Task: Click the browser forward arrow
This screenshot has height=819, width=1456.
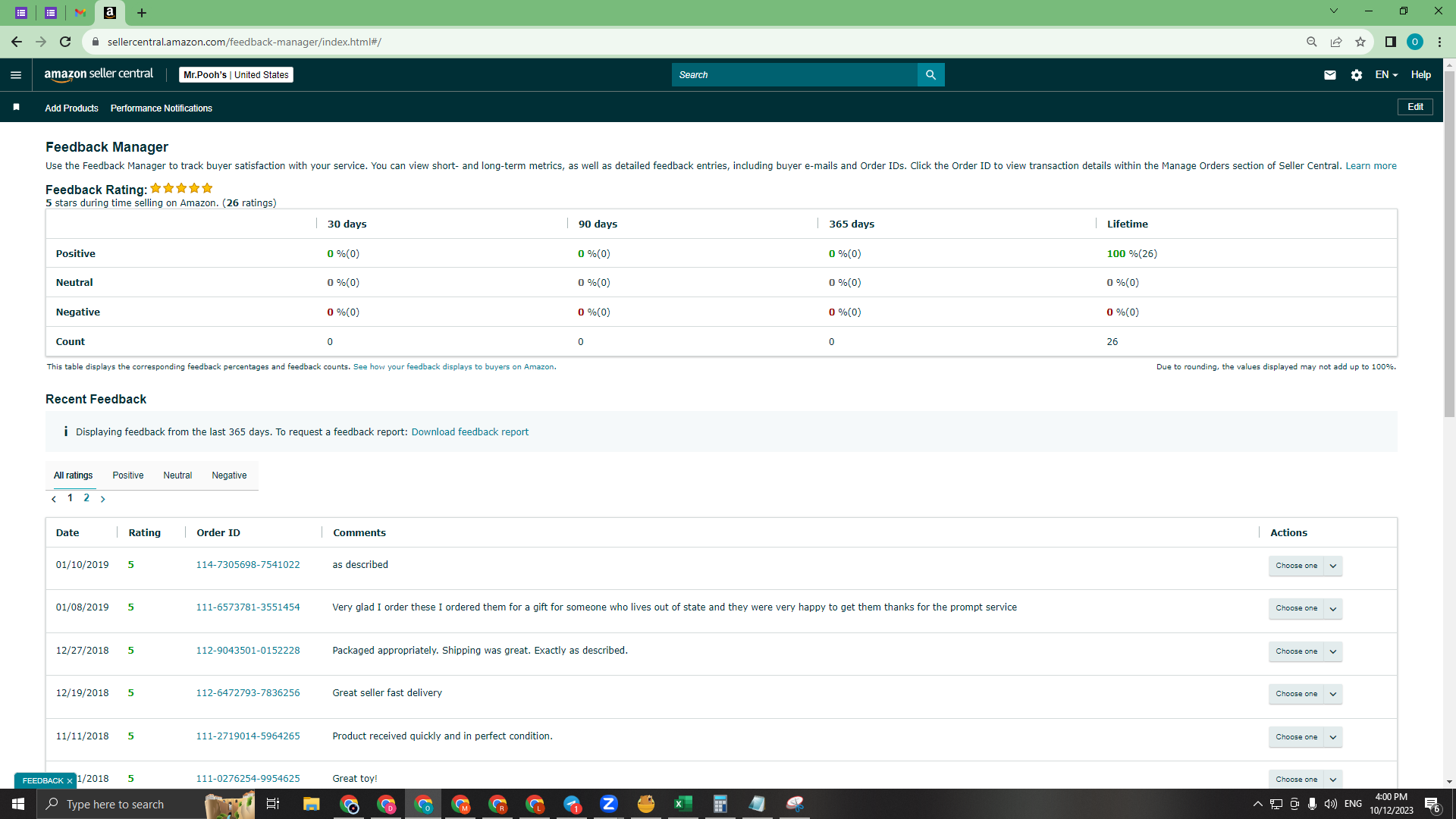Action: tap(41, 42)
